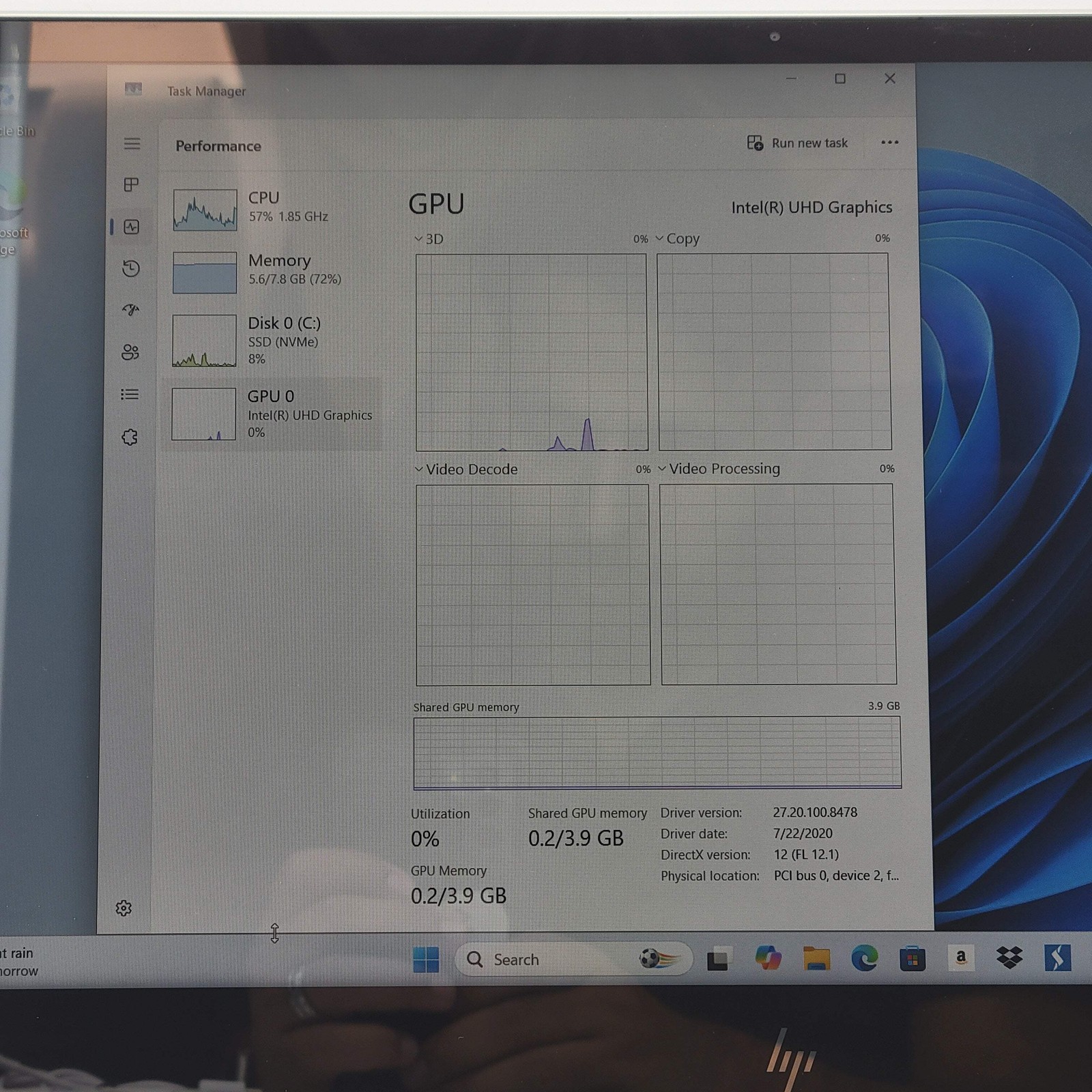The image size is (1092, 1092).
Task: Select CPU in performance list
Action: pyautogui.click(x=273, y=209)
